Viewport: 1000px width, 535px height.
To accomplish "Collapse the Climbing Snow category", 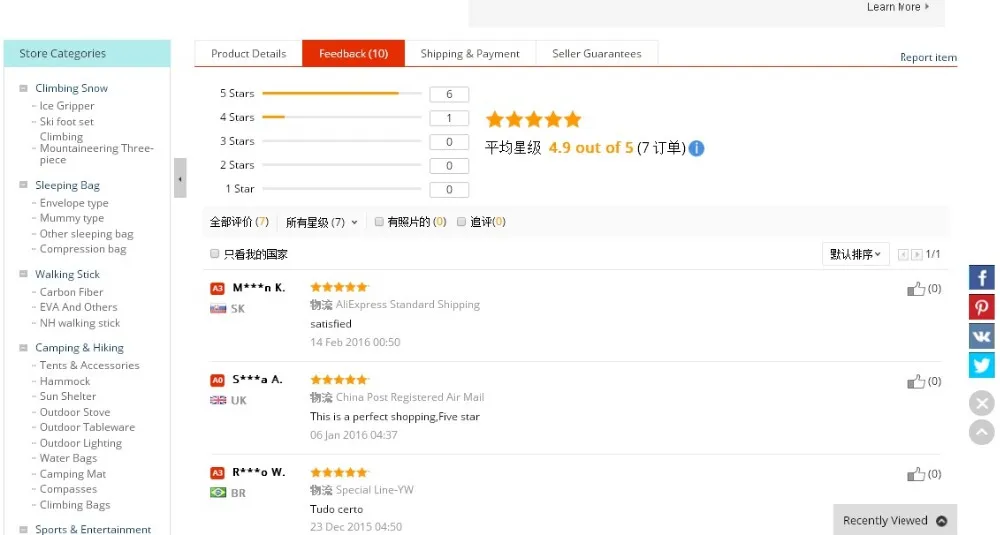I will 24,88.
